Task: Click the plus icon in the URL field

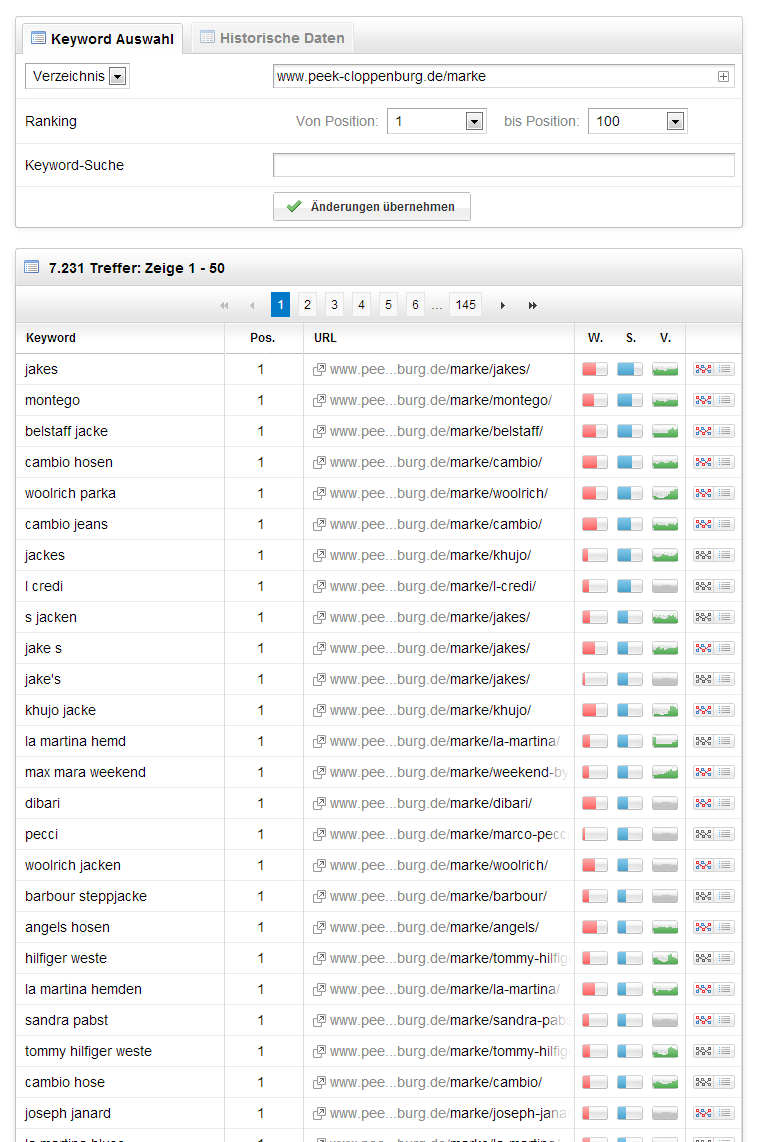Action: point(723,77)
